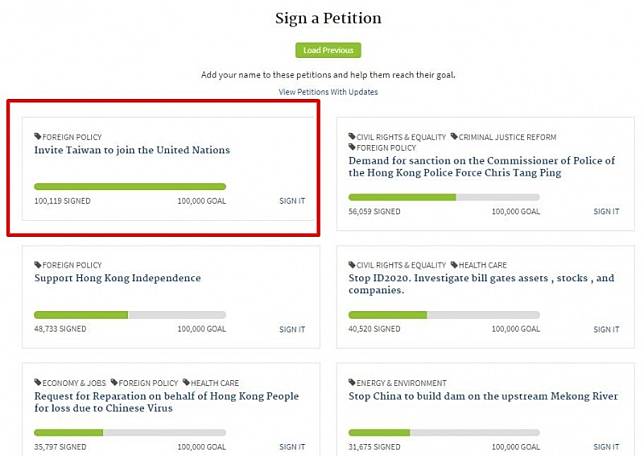Sign the Stop ID2020 petition
Viewport: 644px width, 456px height.
pyautogui.click(x=606, y=329)
